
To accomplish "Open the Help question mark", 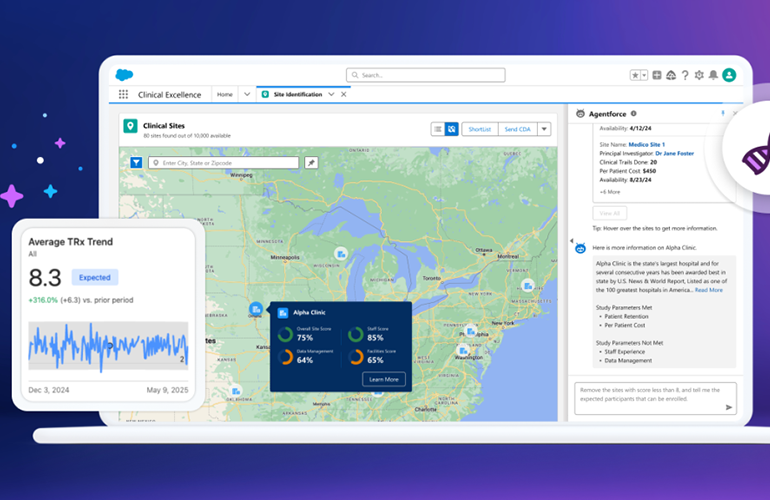I will coord(685,75).
